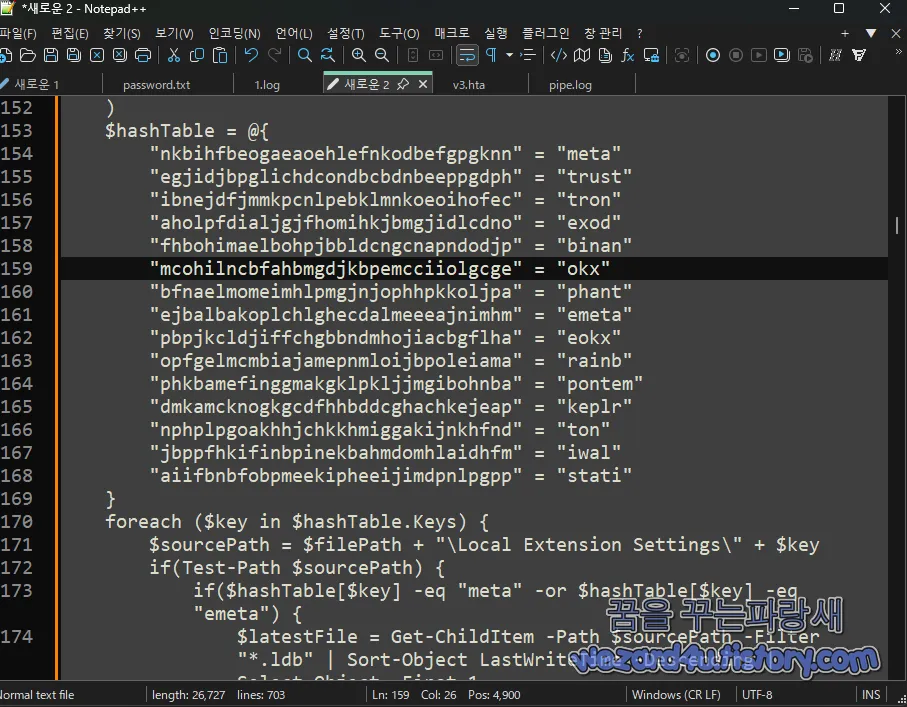Stop macro recording with the stop icon
The width and height of the screenshot is (907, 707).
pyautogui.click(x=736, y=56)
